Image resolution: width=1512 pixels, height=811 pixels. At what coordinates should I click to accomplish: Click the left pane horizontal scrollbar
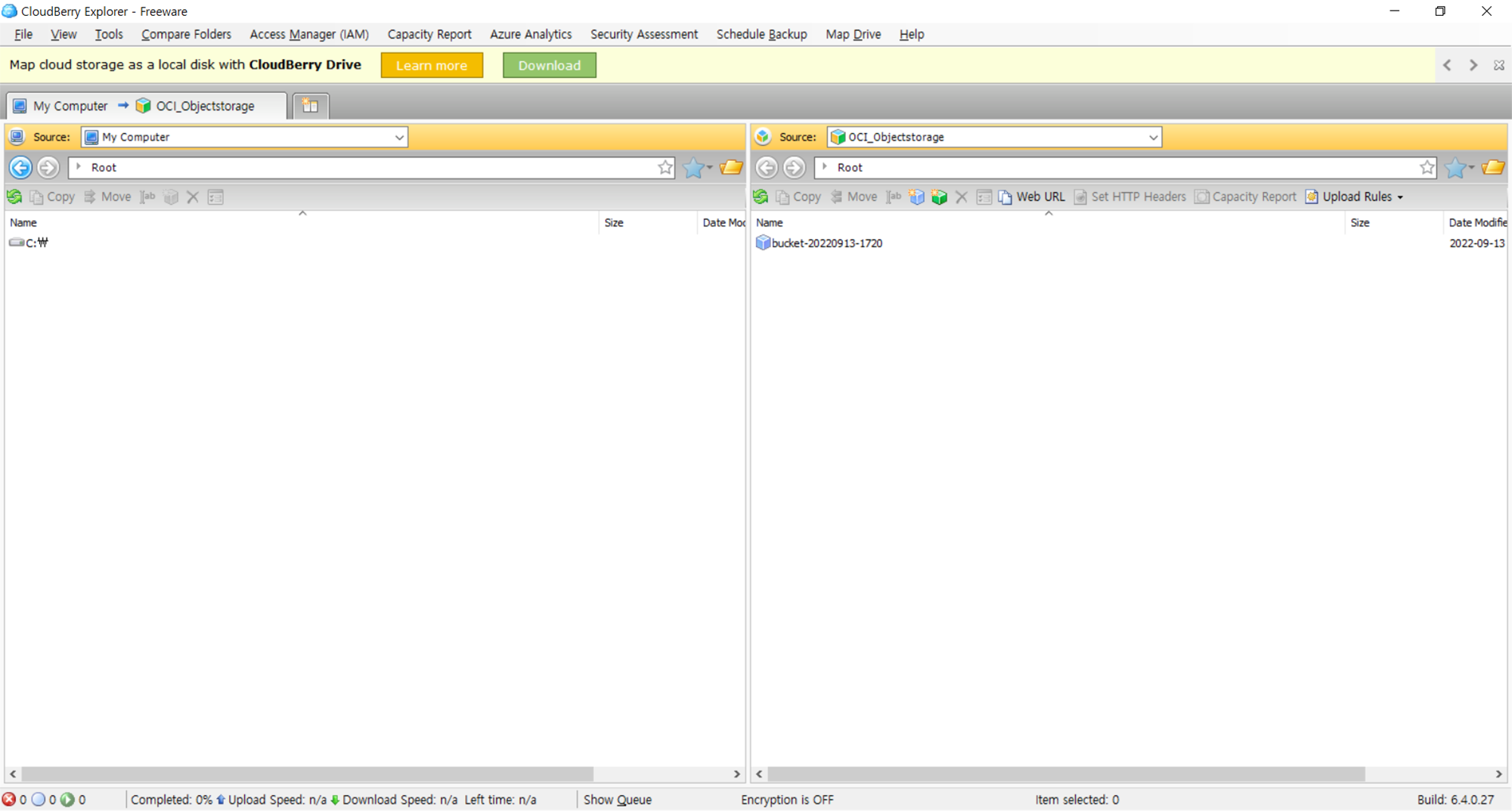[307, 774]
